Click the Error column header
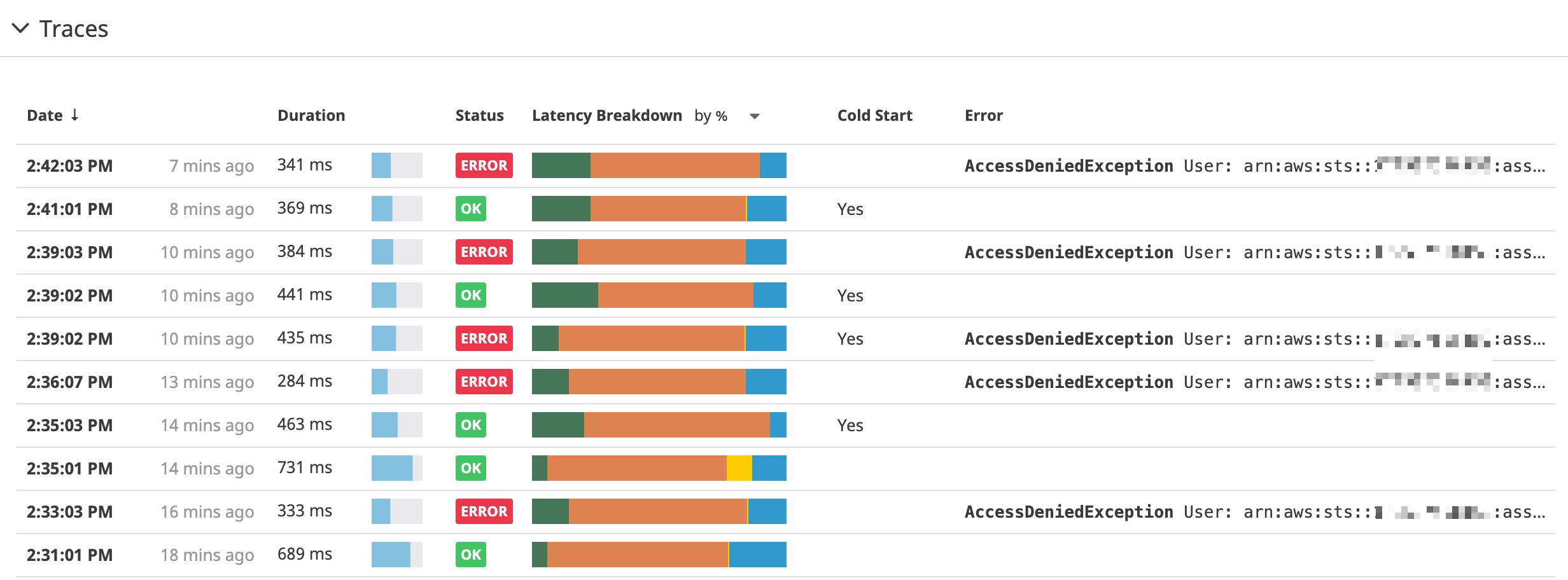1568x580 pixels. click(x=983, y=116)
